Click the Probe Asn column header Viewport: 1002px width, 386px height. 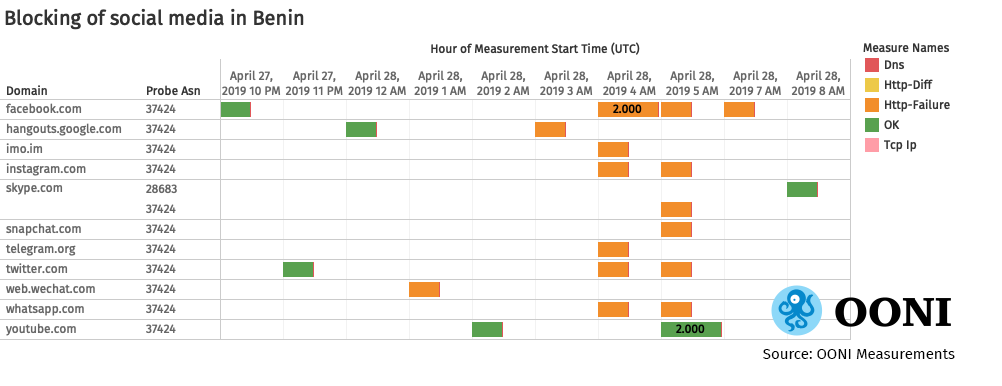click(173, 91)
